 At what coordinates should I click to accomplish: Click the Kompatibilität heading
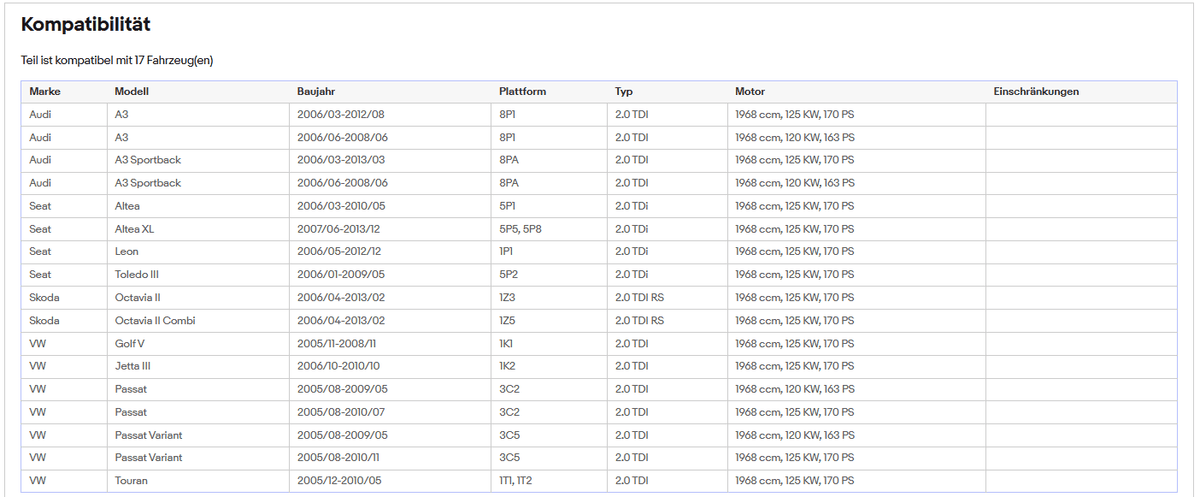tap(86, 24)
